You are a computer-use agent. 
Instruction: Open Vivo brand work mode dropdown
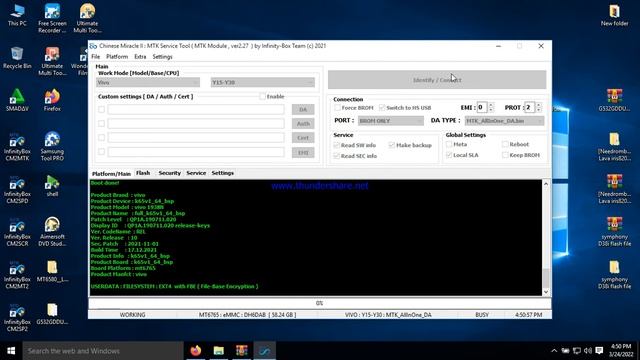[148, 82]
